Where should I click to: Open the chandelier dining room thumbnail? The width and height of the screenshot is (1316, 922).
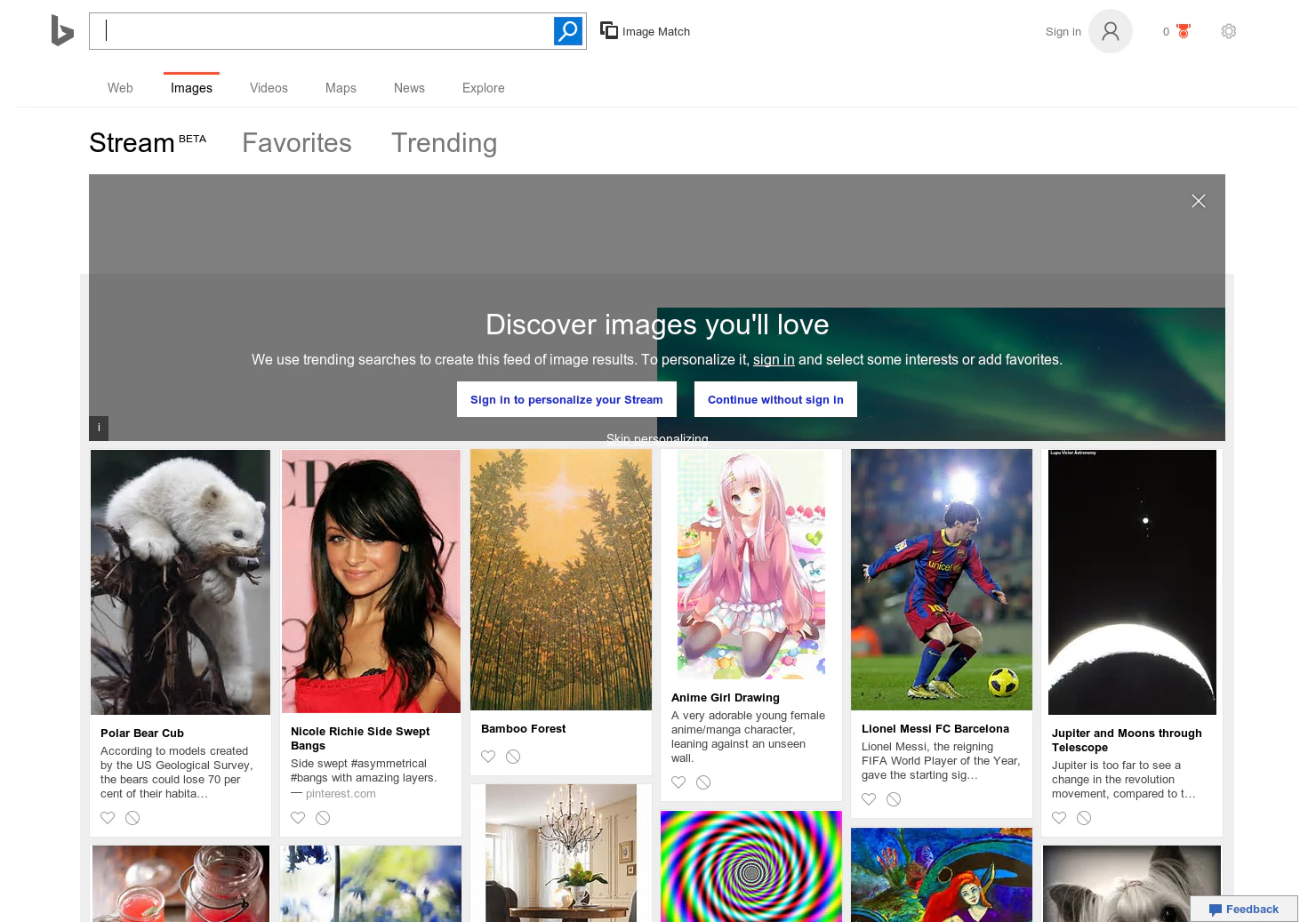(561, 853)
